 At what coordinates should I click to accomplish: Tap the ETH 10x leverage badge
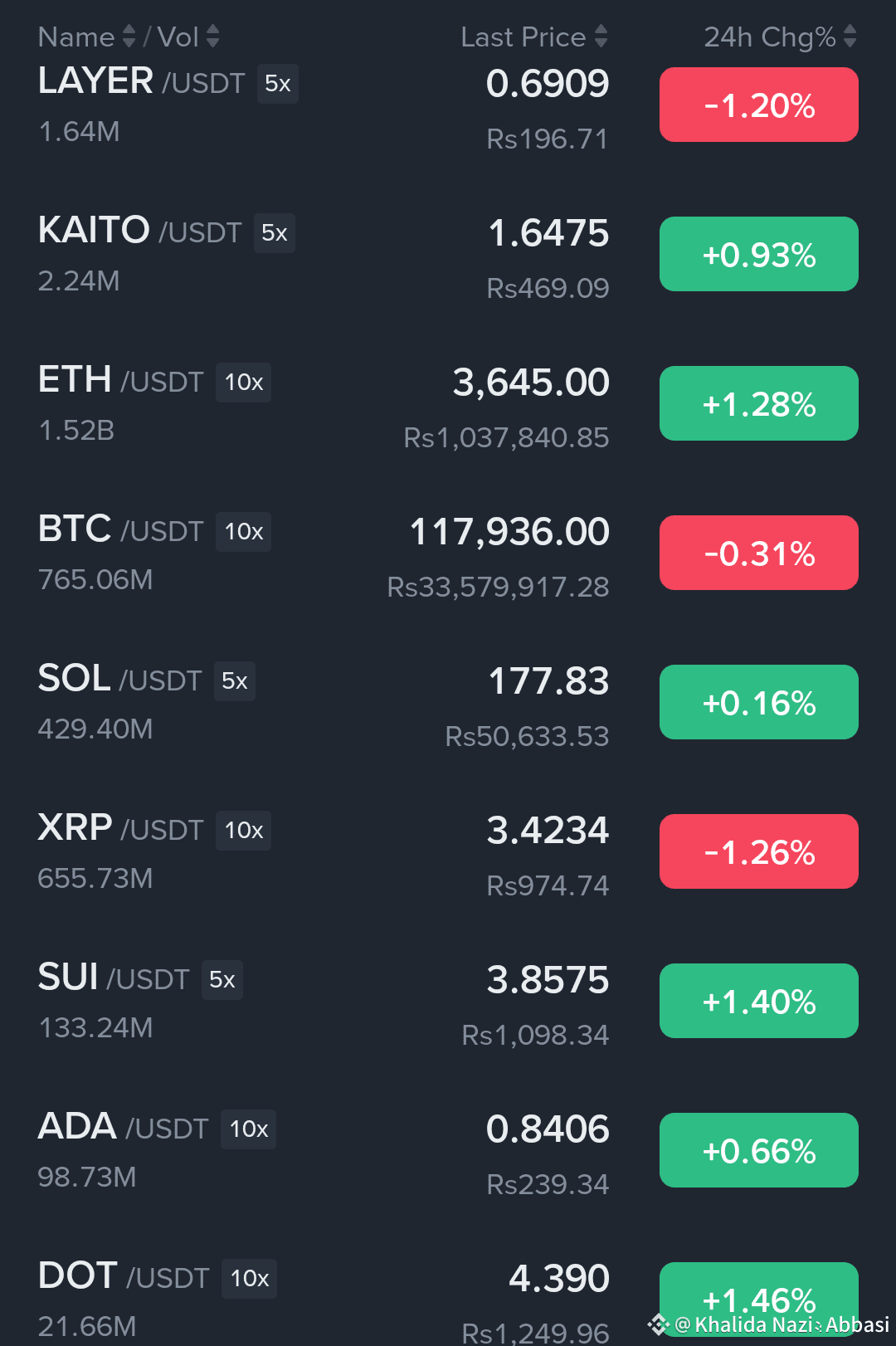244,382
